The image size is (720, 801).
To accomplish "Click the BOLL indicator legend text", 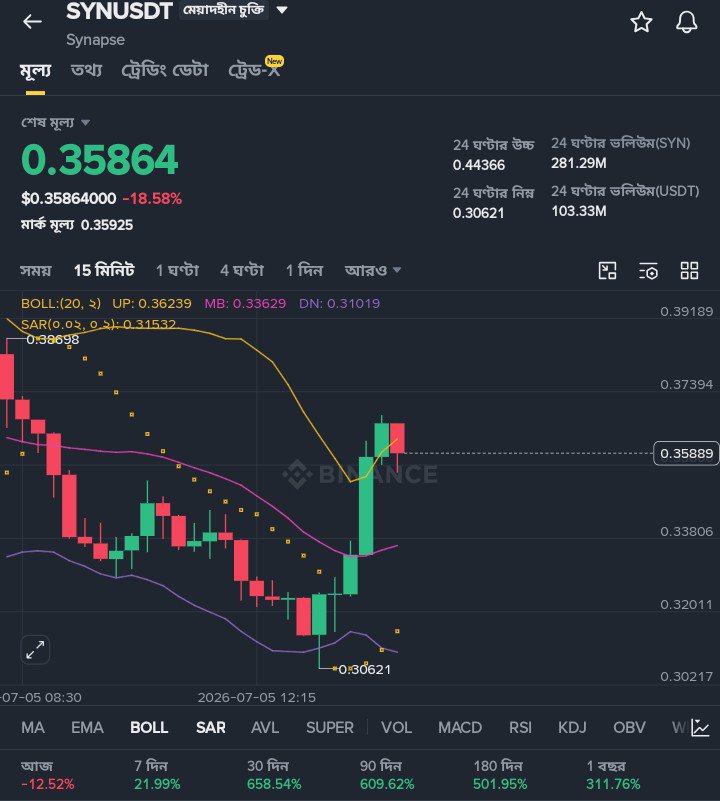I will (x=200, y=303).
